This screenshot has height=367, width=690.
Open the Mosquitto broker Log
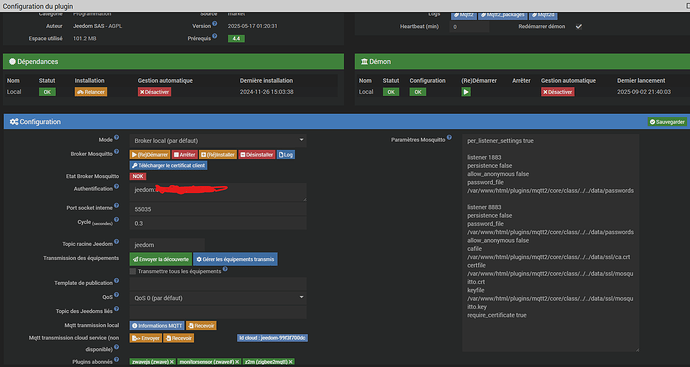pos(286,155)
